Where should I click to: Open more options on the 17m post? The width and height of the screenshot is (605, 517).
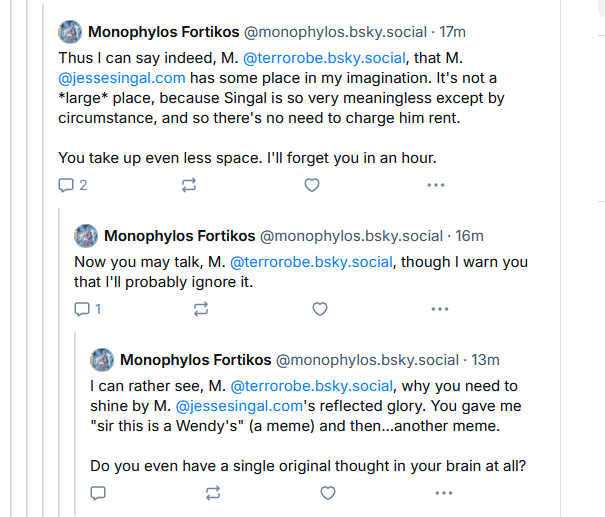pyautogui.click(x=436, y=185)
